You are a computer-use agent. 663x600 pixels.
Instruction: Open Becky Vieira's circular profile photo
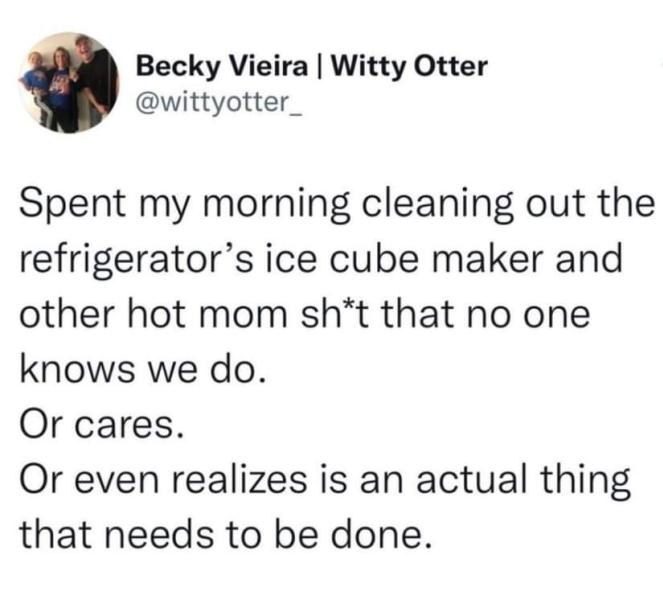(68, 83)
